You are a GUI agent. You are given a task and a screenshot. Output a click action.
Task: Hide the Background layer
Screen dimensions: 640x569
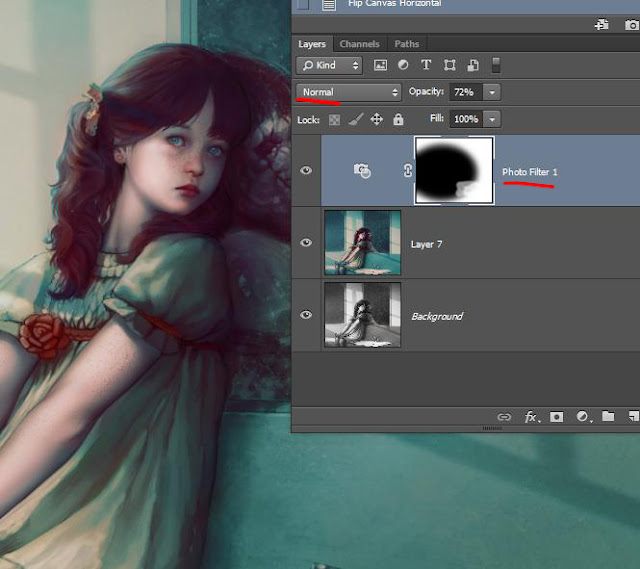pos(306,315)
